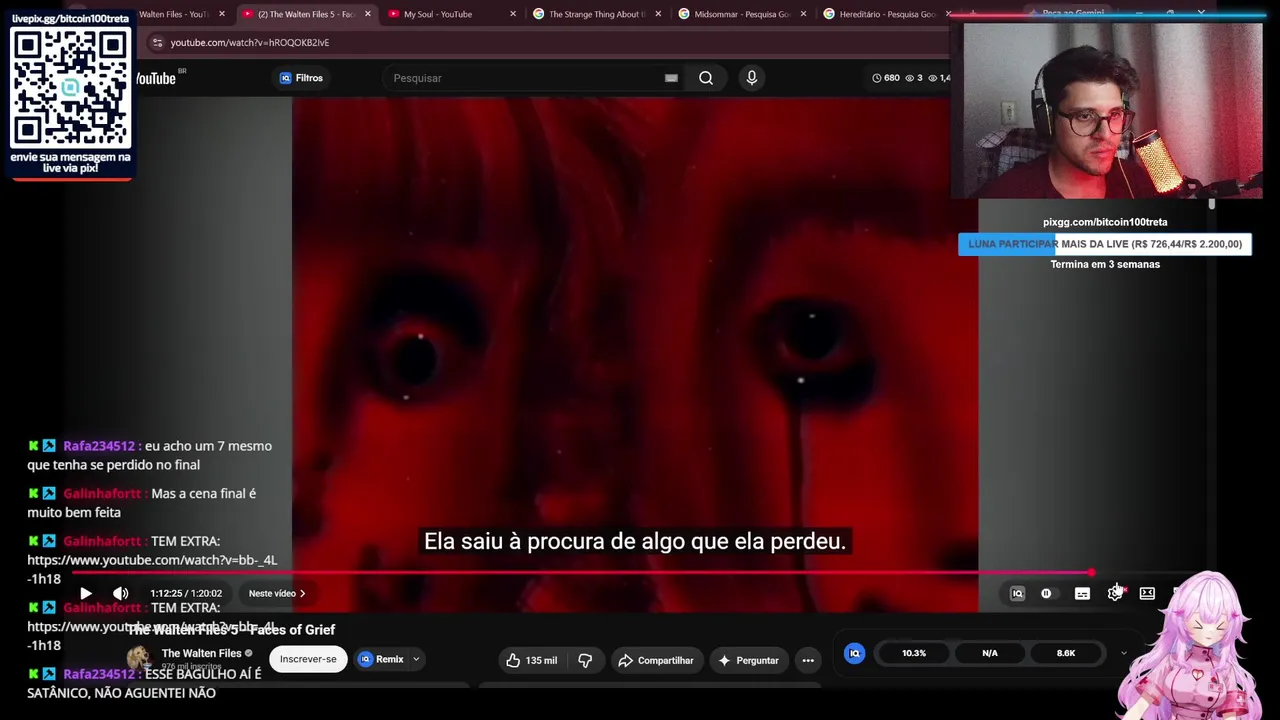Subscribe with the Inscrever-se button

coord(308,659)
